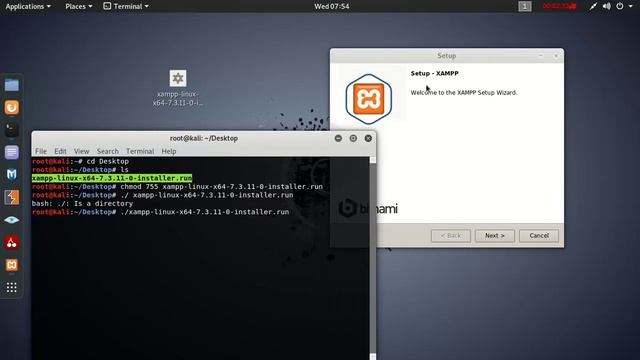Expand the Terminal app menu in top bar
Viewport: 640px width, 360px height.
point(126,6)
